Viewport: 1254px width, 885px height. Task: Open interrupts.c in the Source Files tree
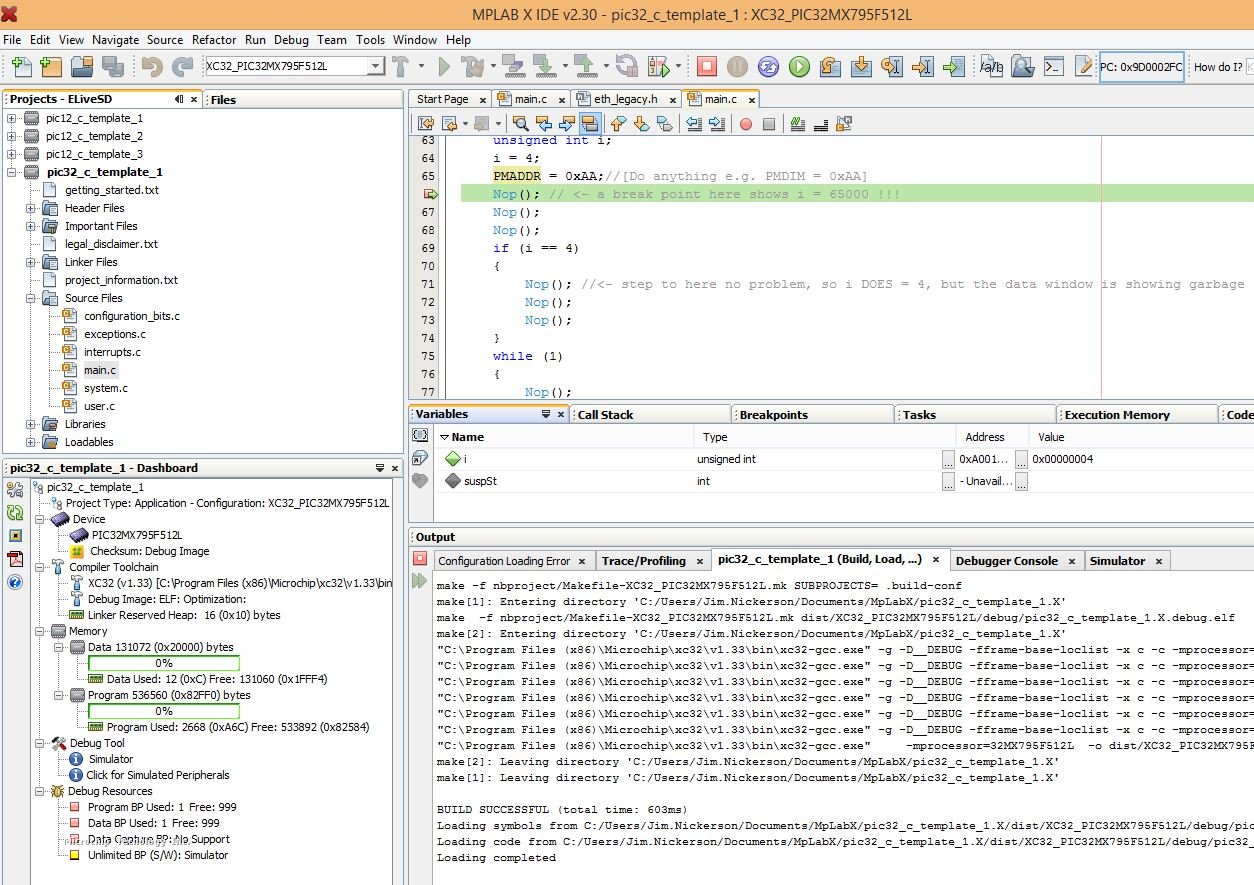coord(112,352)
